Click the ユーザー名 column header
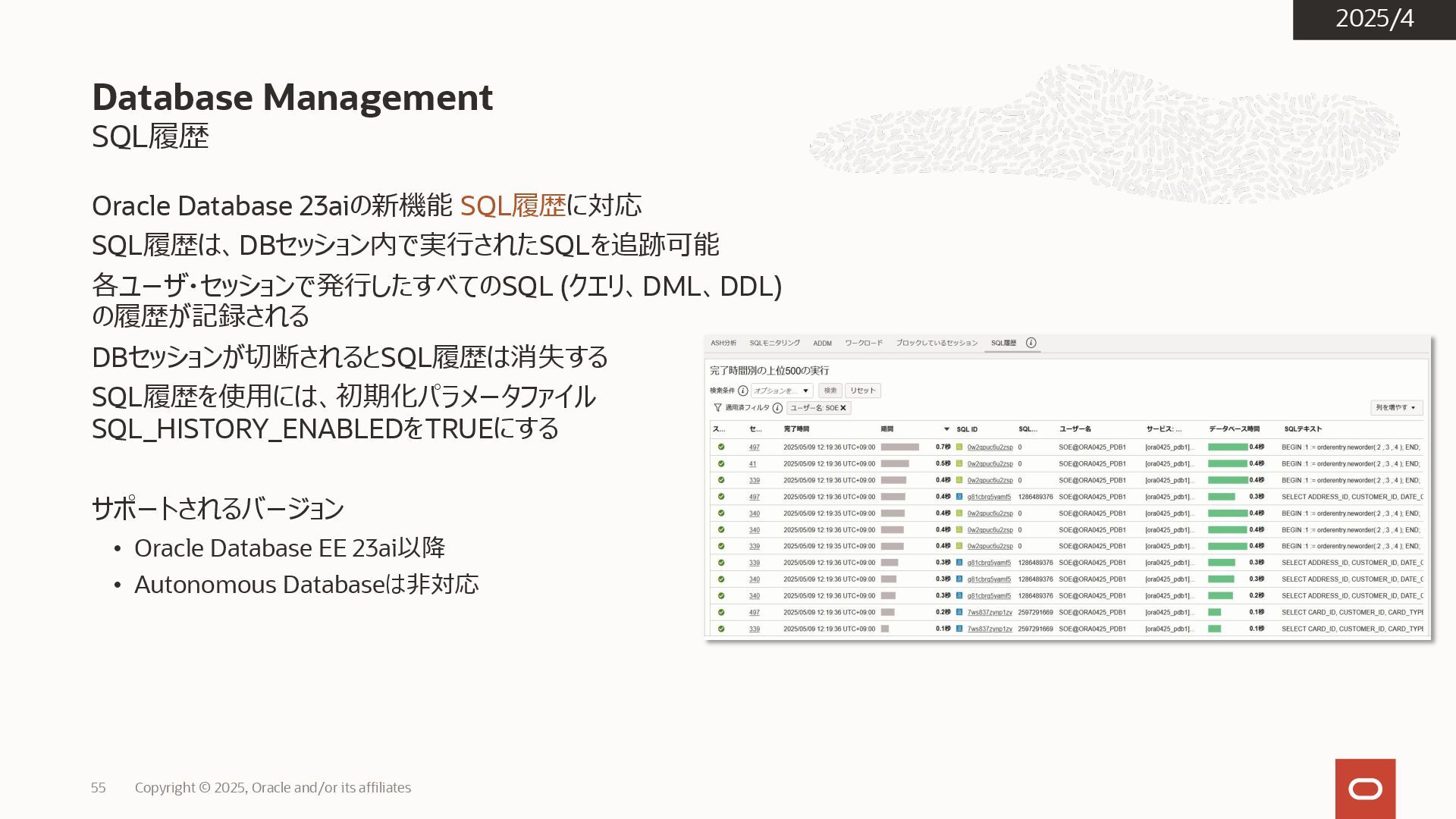1456x819 pixels. coord(1075,429)
